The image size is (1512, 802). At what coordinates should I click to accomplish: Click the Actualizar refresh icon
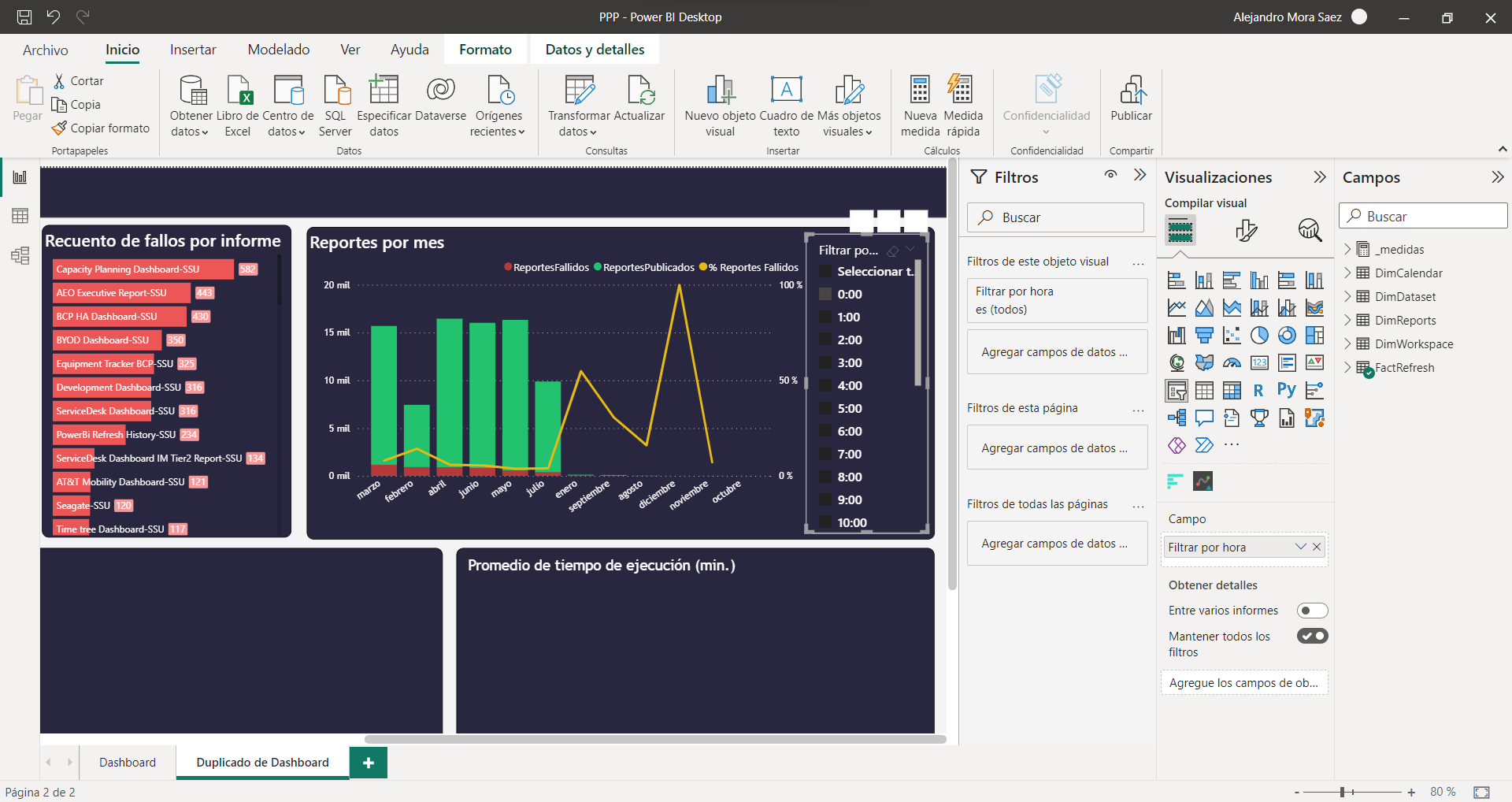tap(639, 91)
